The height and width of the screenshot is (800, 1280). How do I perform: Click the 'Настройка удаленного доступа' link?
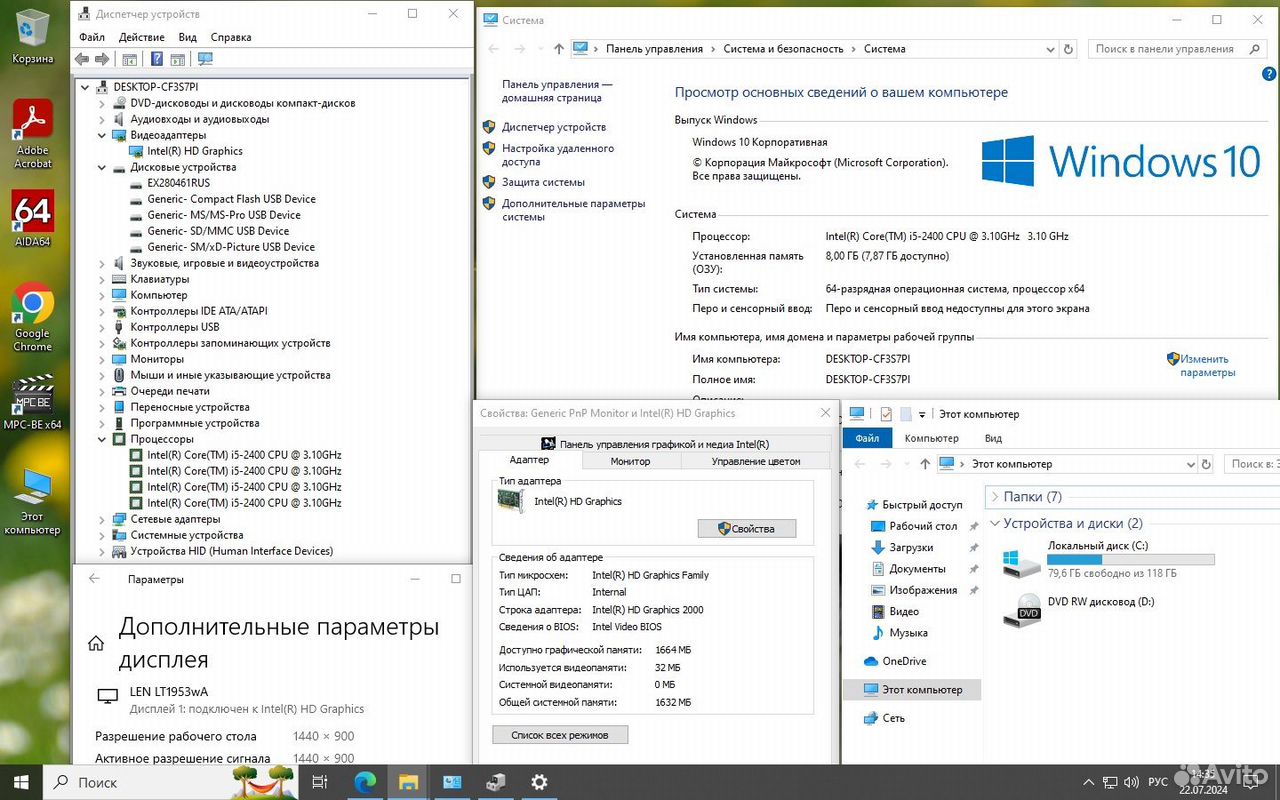(x=558, y=155)
